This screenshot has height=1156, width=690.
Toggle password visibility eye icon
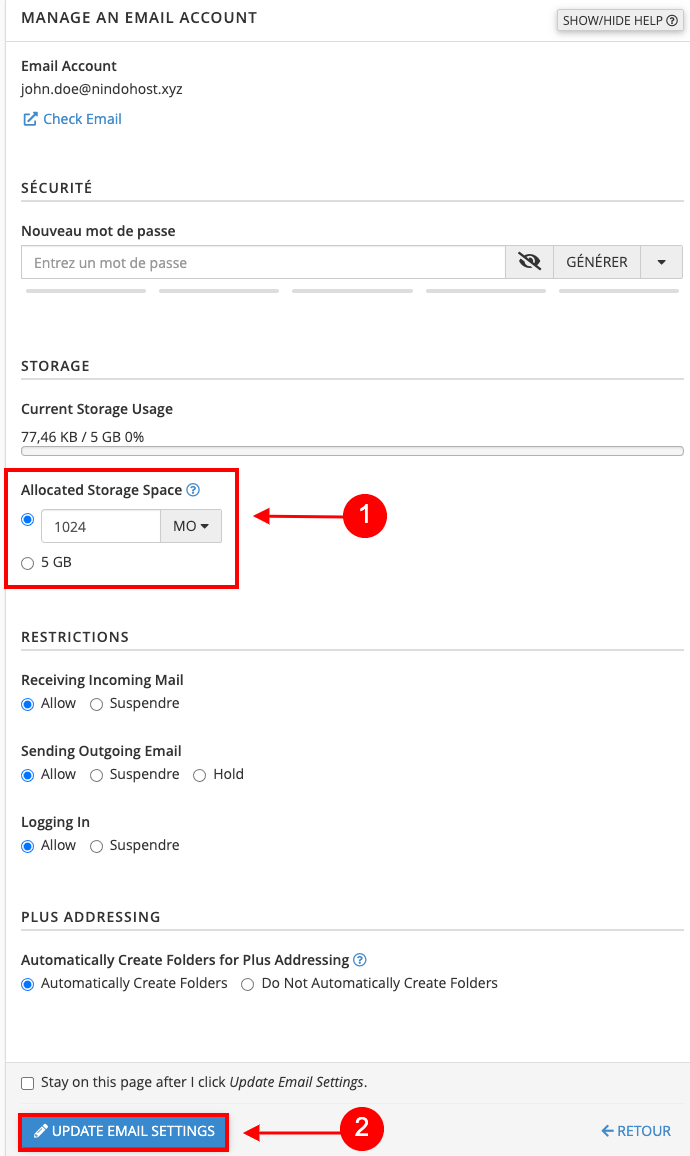[x=529, y=262]
